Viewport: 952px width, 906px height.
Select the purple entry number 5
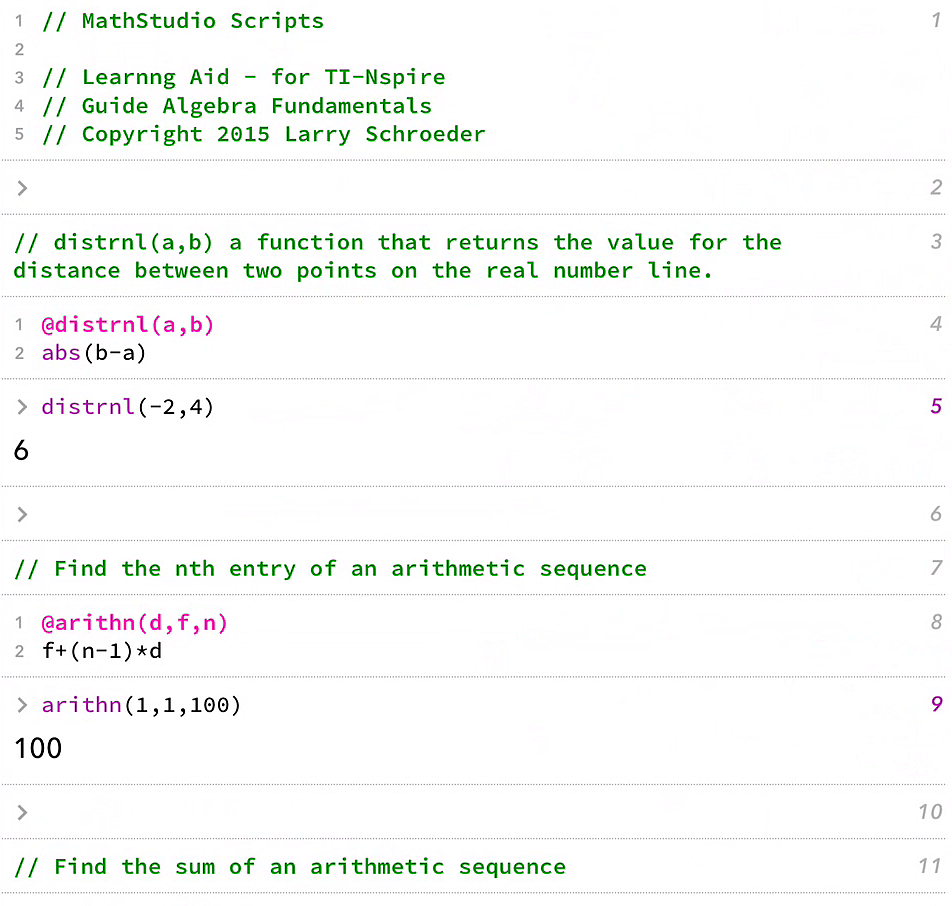point(935,406)
